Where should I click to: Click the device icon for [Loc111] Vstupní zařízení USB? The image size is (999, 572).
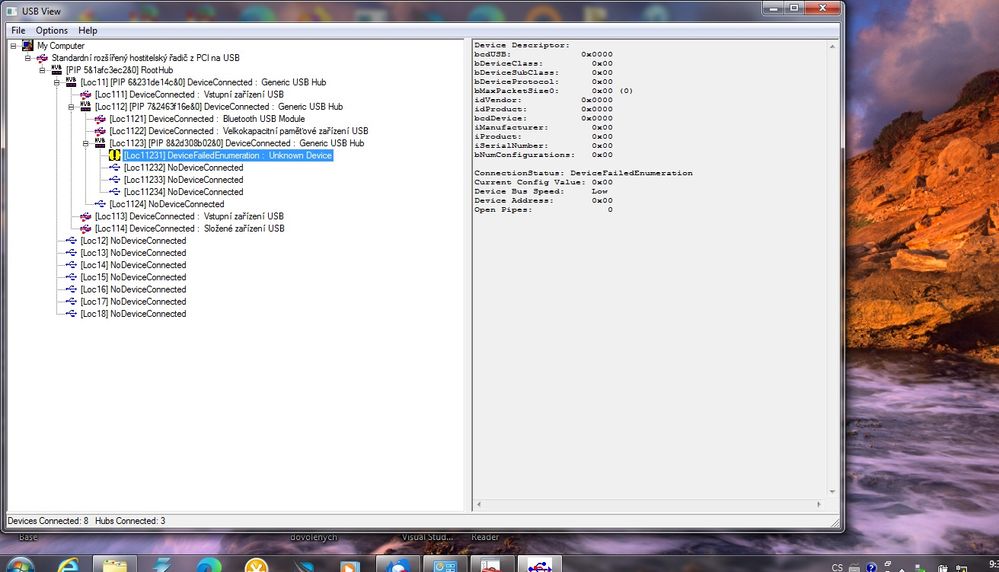pyautogui.click(x=85, y=94)
